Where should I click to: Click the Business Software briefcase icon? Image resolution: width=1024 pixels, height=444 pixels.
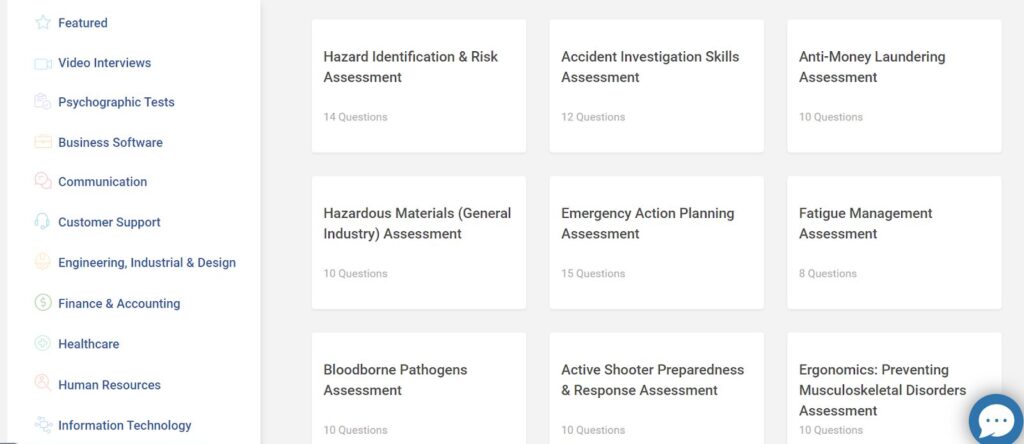coord(43,142)
